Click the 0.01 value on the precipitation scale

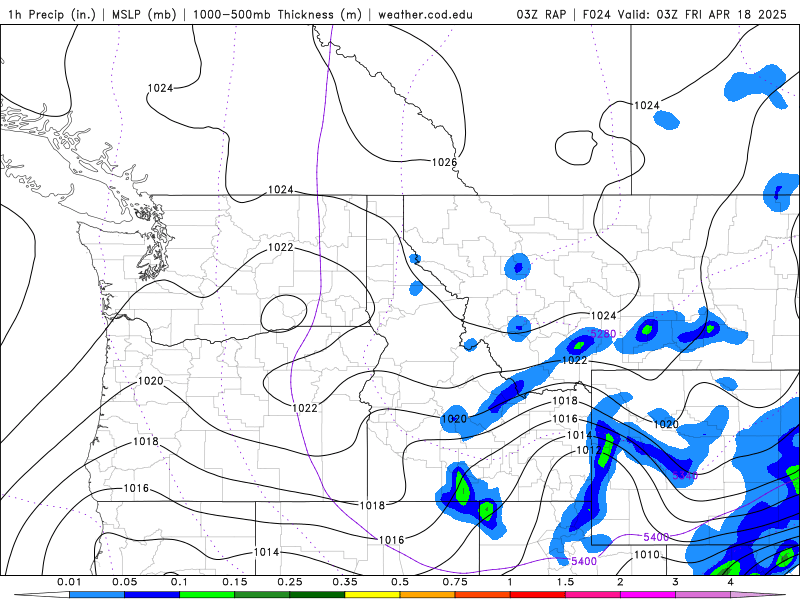[69, 582]
